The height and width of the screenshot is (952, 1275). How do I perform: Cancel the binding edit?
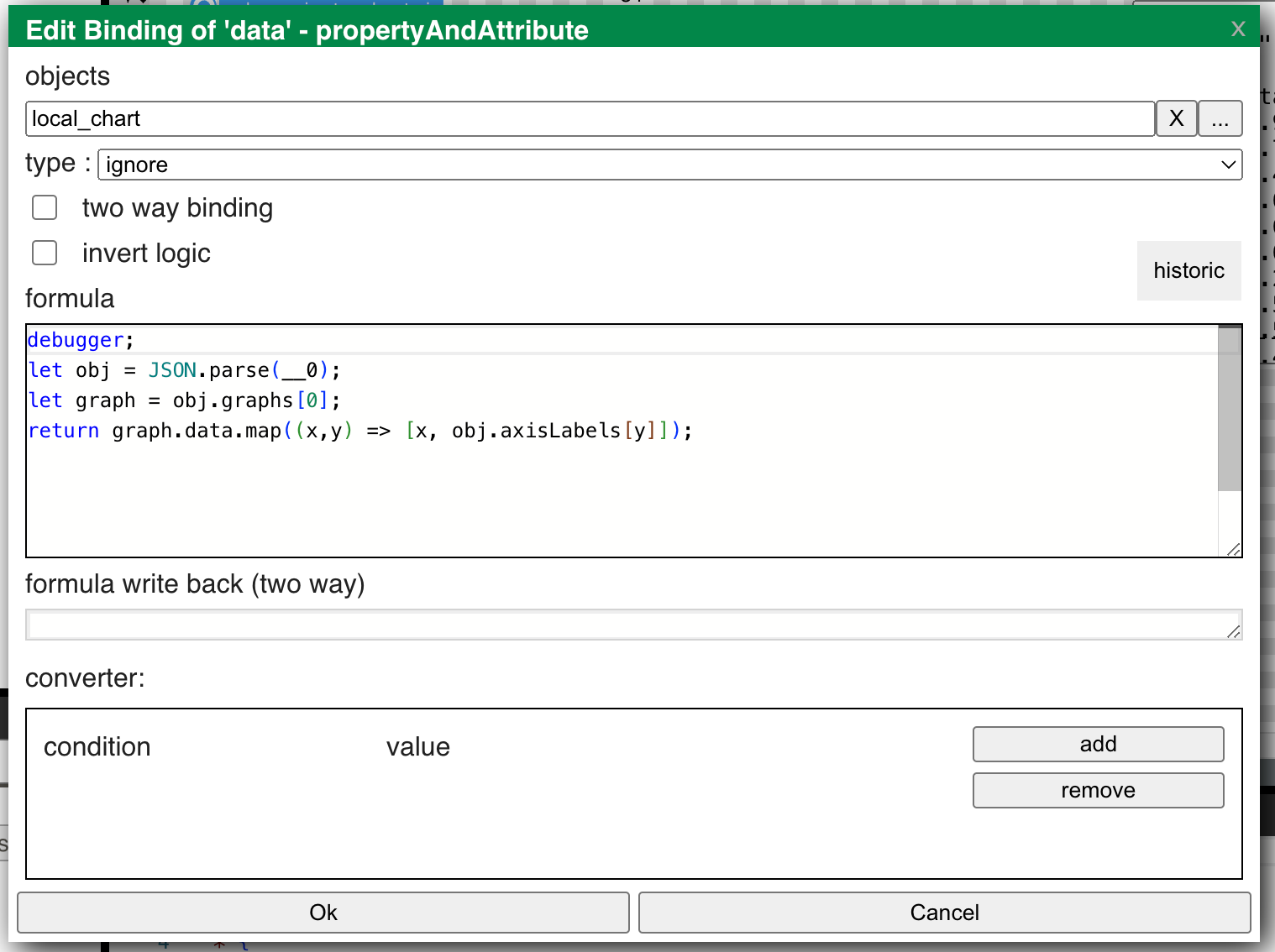tap(945, 913)
